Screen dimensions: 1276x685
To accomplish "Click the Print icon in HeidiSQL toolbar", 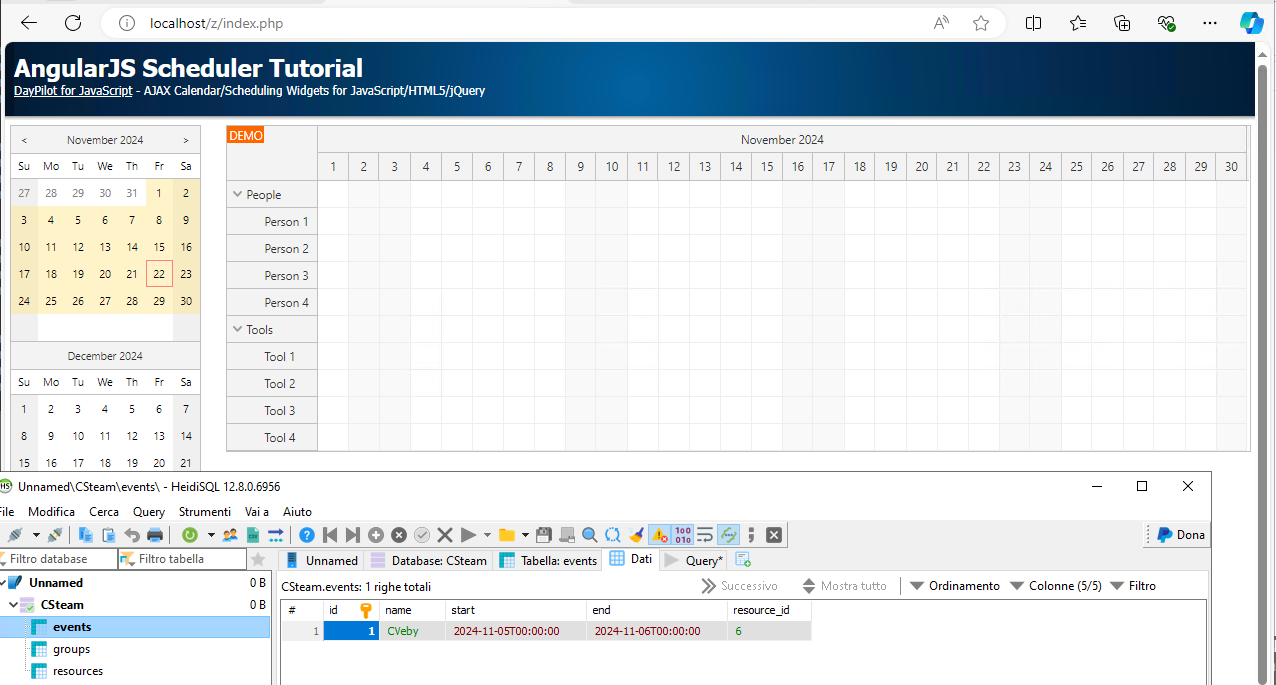I will (x=155, y=535).
